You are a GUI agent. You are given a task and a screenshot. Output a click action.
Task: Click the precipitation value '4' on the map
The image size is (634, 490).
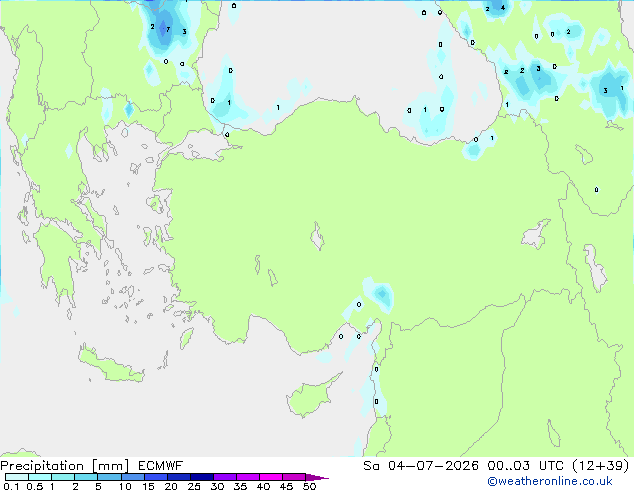pos(503,8)
